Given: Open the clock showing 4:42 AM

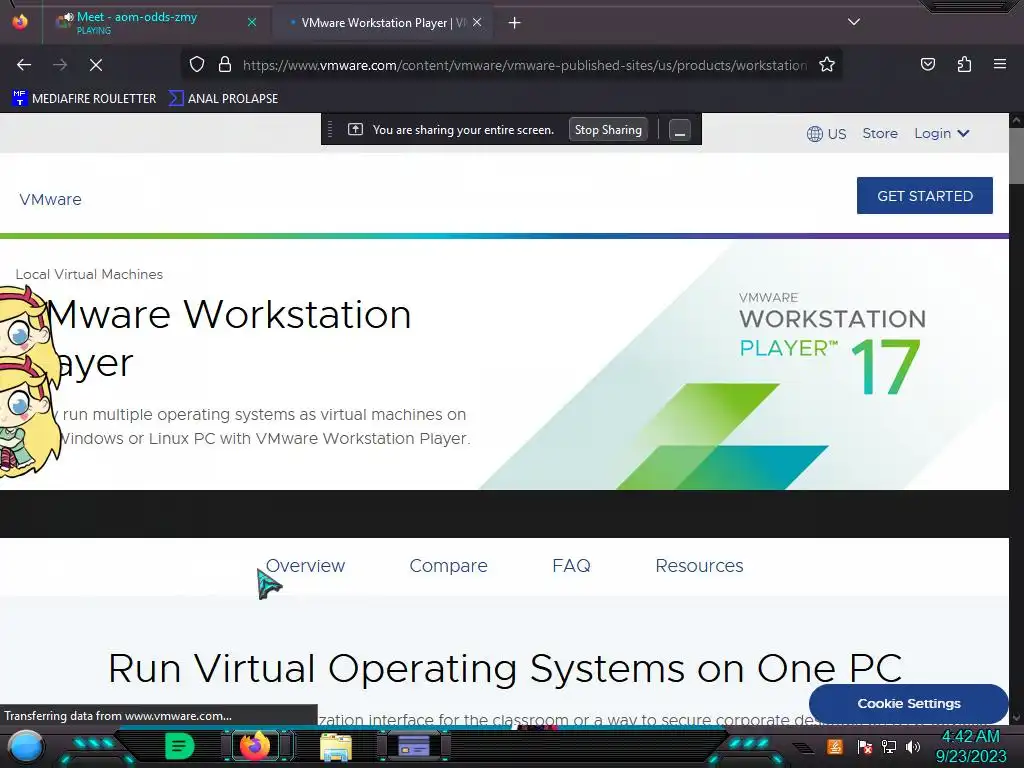Looking at the screenshot, I should click(970, 746).
